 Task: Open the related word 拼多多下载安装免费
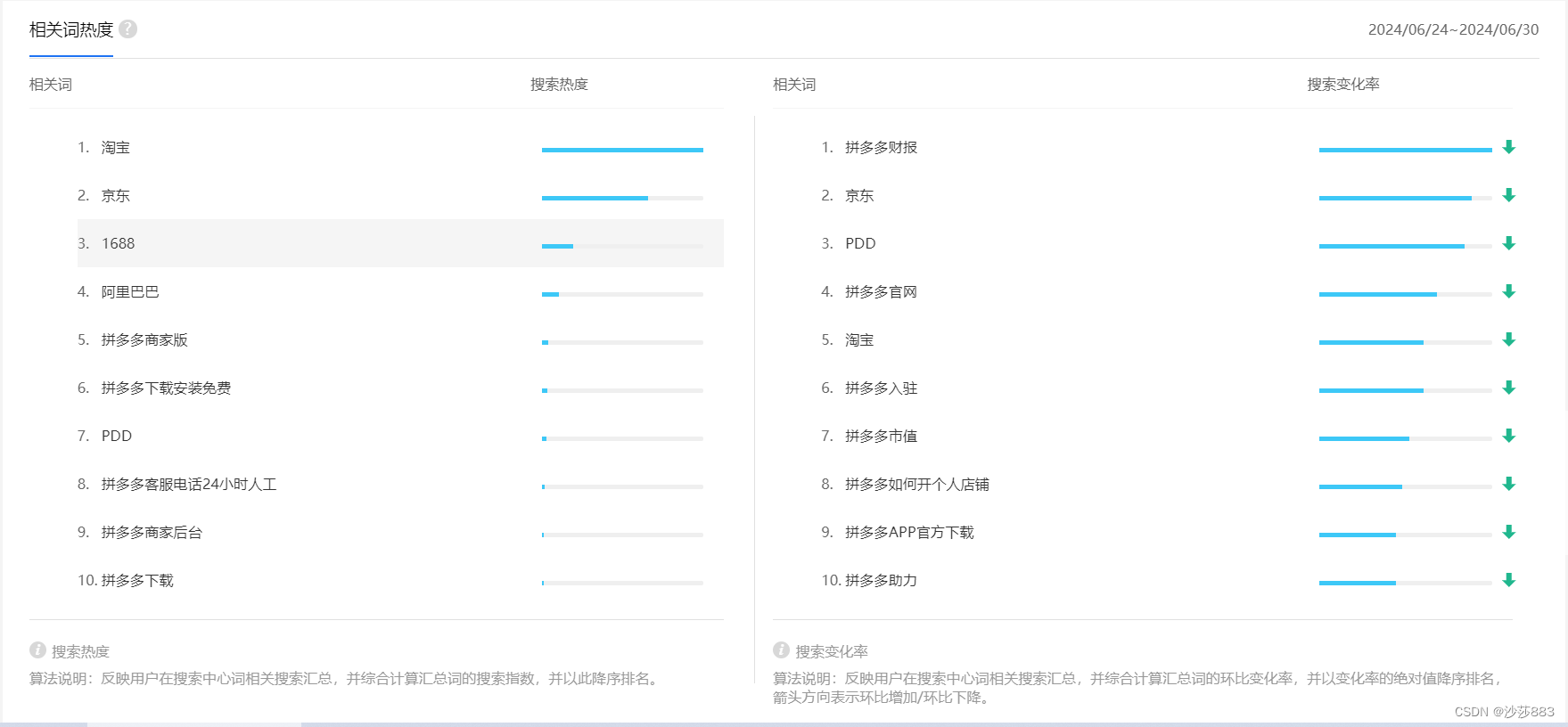click(166, 388)
